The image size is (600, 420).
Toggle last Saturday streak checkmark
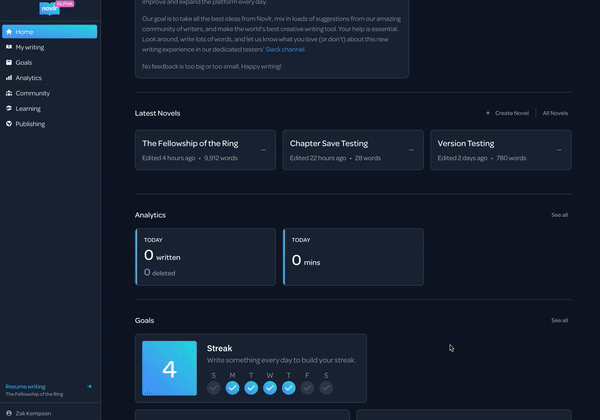click(326, 388)
